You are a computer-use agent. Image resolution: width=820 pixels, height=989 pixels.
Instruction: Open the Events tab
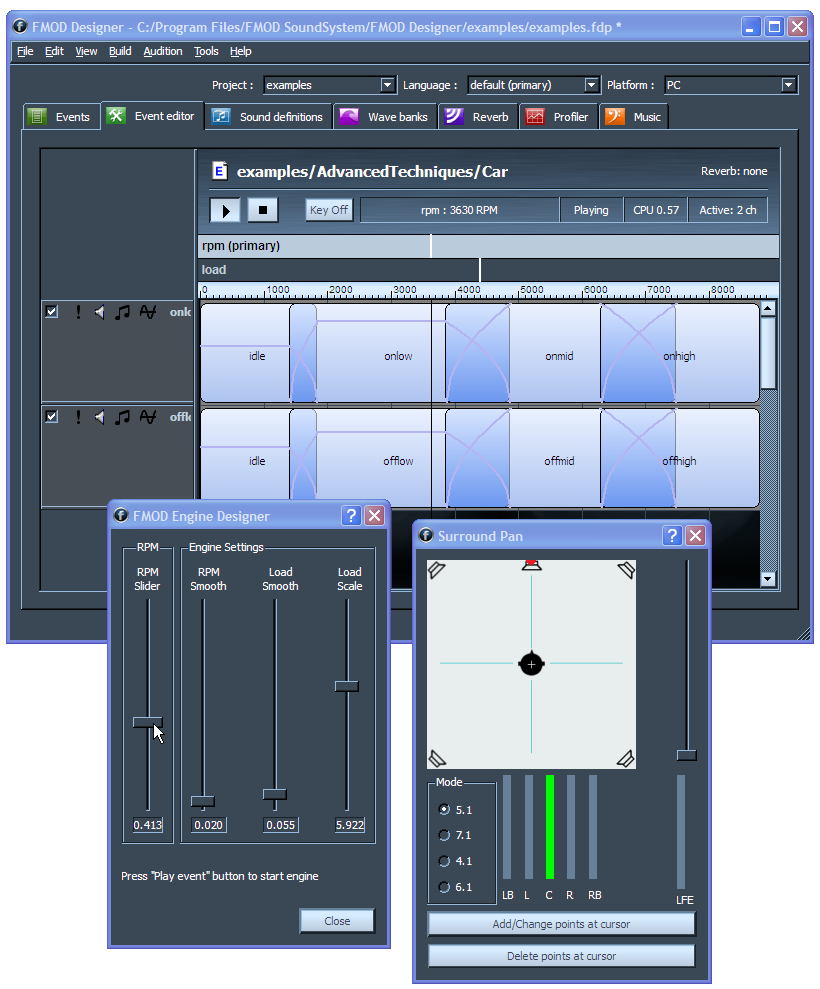[61, 117]
